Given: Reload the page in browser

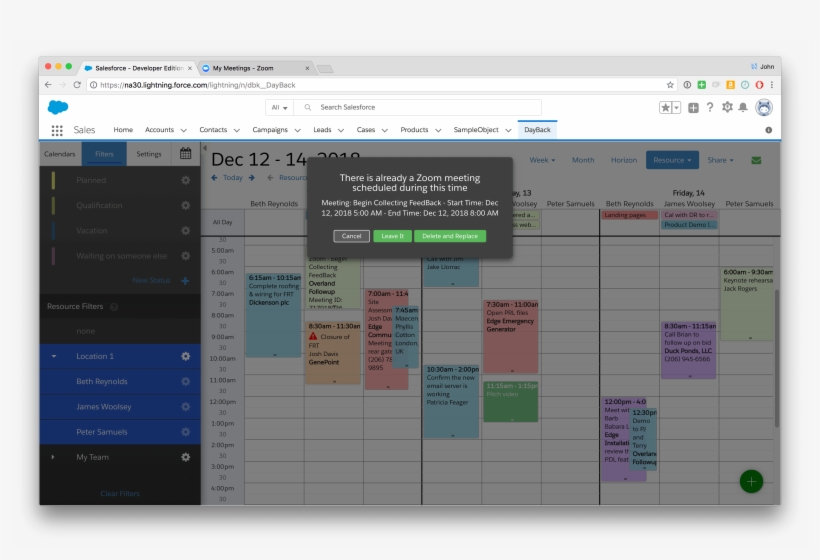Looking at the screenshot, I should 77,85.
